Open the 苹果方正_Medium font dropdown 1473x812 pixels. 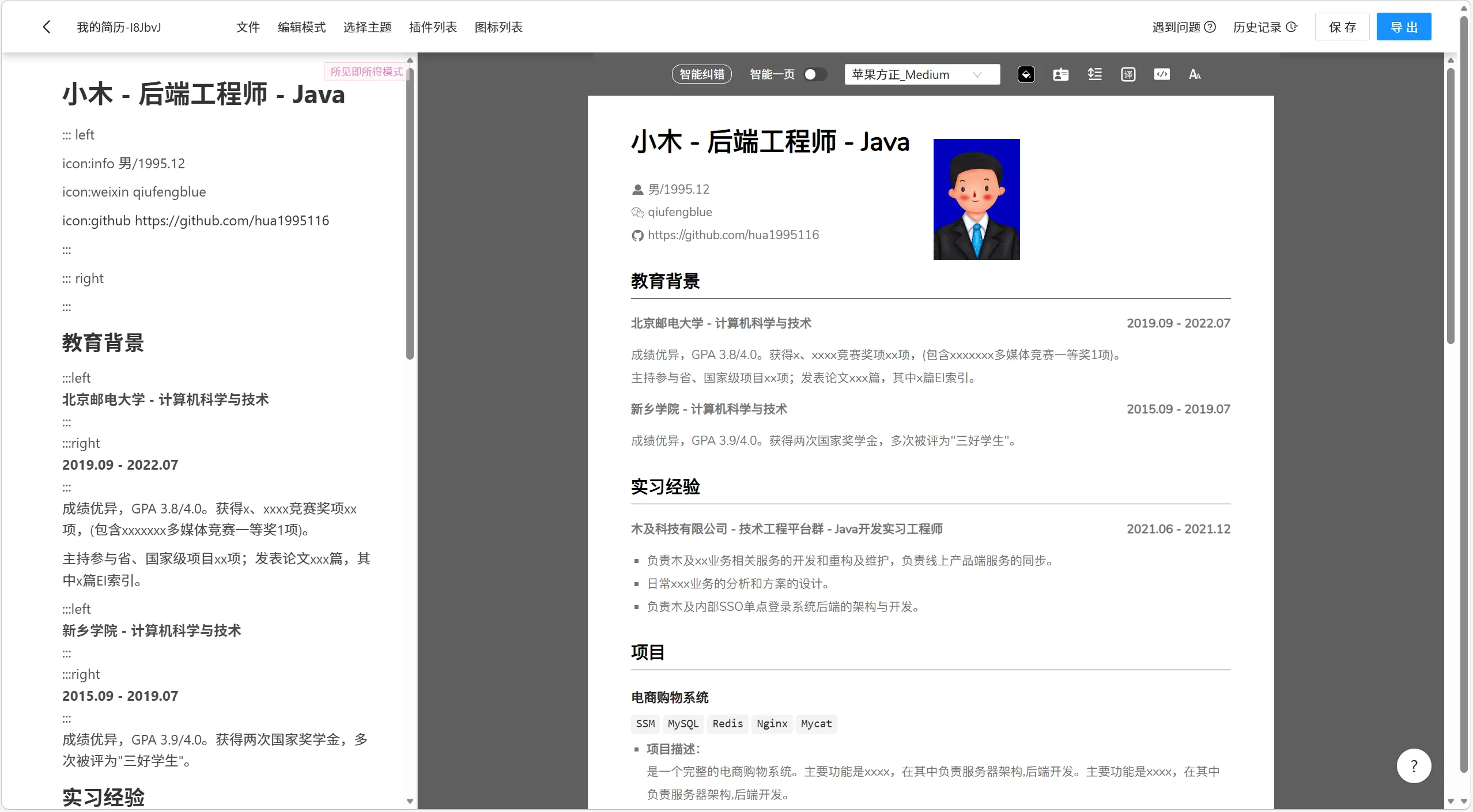(x=921, y=74)
